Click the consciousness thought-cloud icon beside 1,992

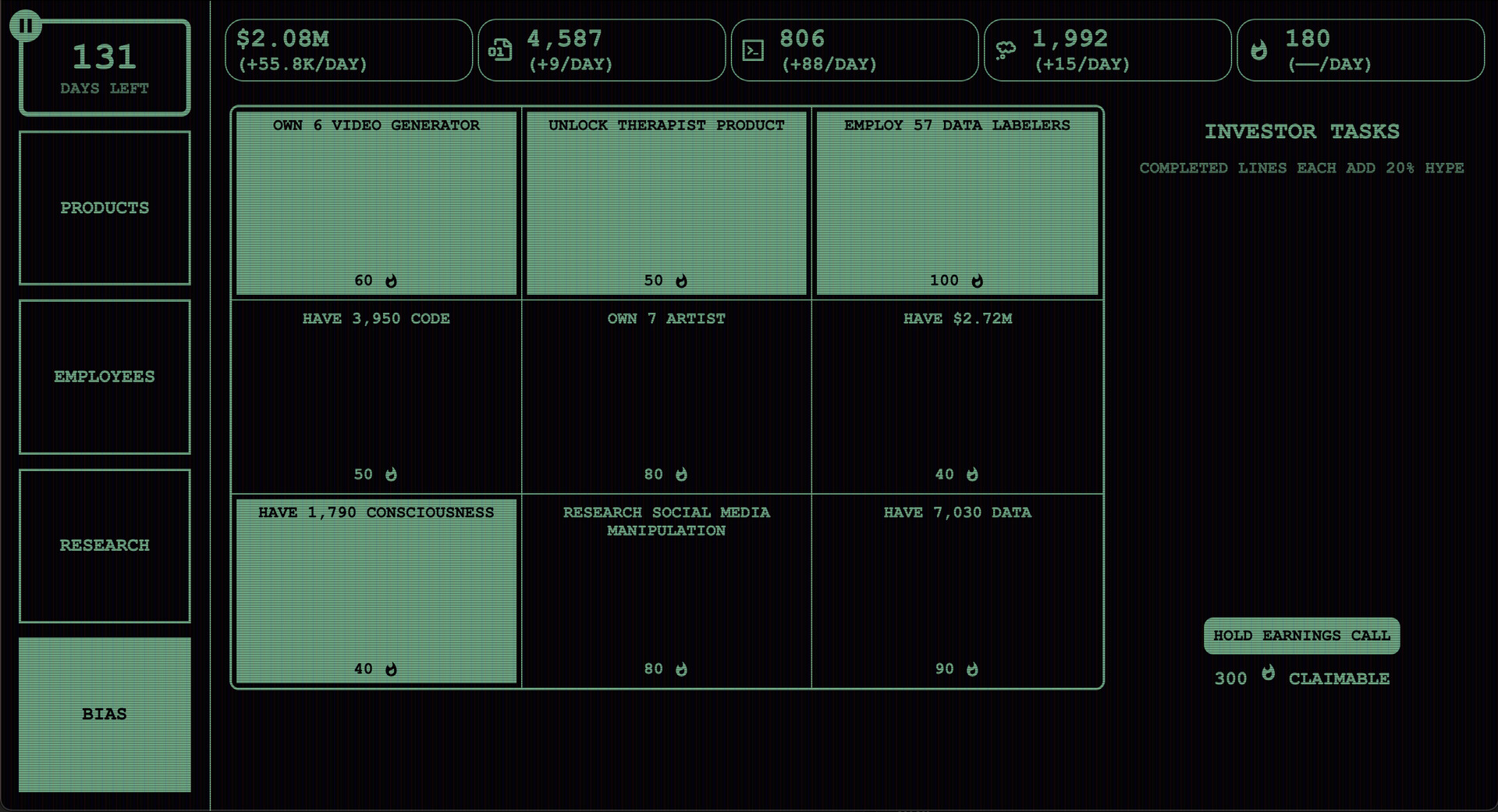[x=1006, y=51]
